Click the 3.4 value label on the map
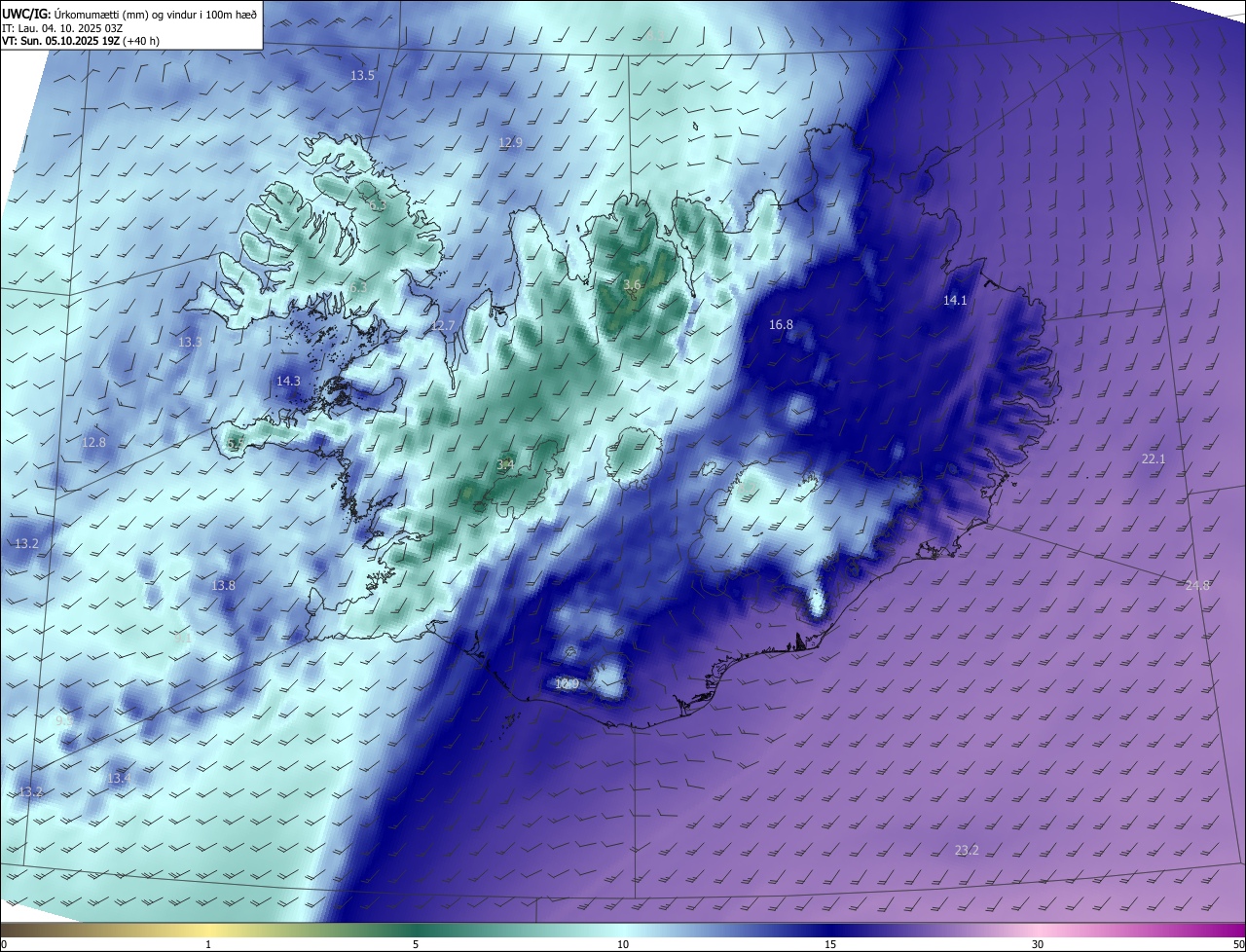The width and height of the screenshot is (1246, 952). 505,464
